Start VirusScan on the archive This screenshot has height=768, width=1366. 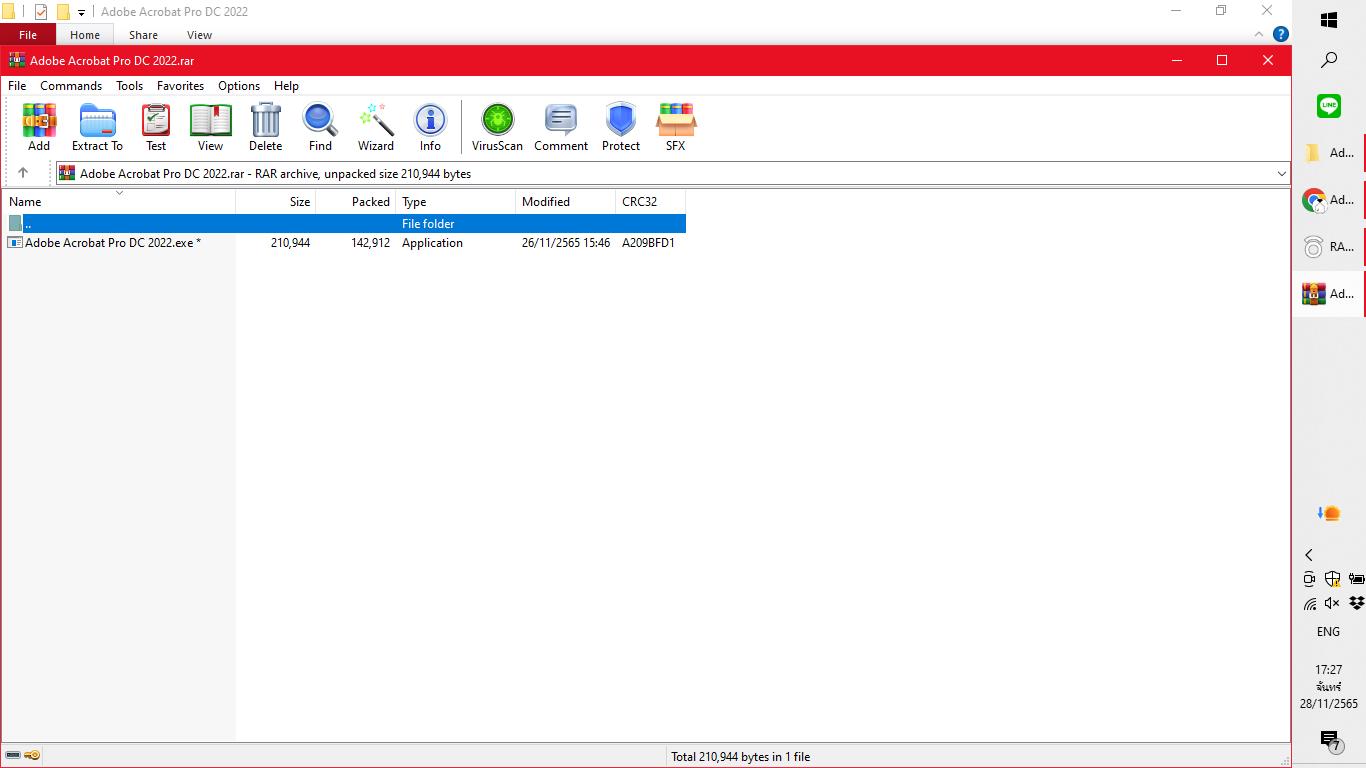click(x=497, y=126)
